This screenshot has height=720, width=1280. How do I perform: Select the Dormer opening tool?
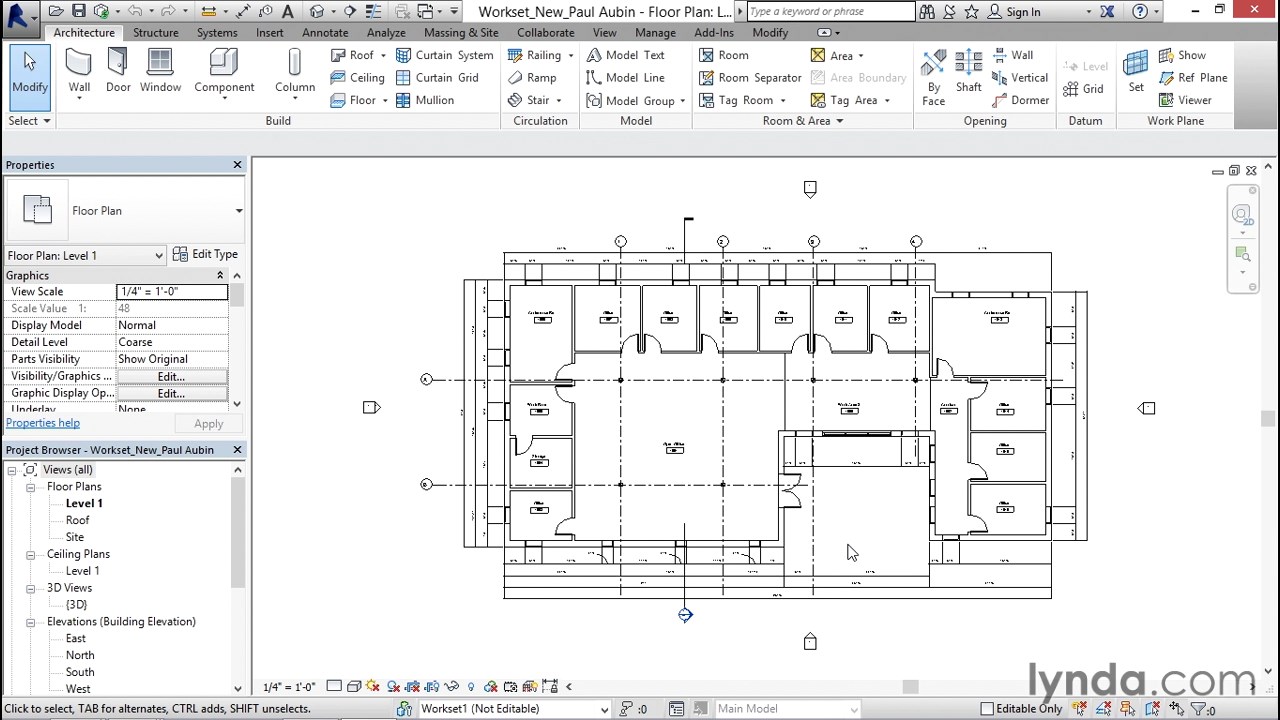(1020, 100)
